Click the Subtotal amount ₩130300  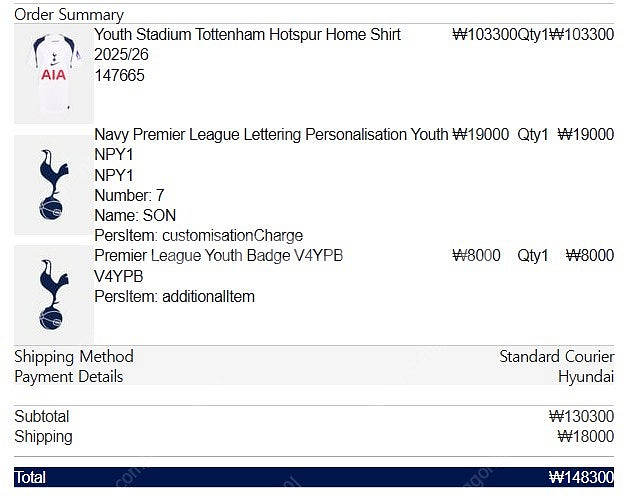pyautogui.click(x=581, y=416)
